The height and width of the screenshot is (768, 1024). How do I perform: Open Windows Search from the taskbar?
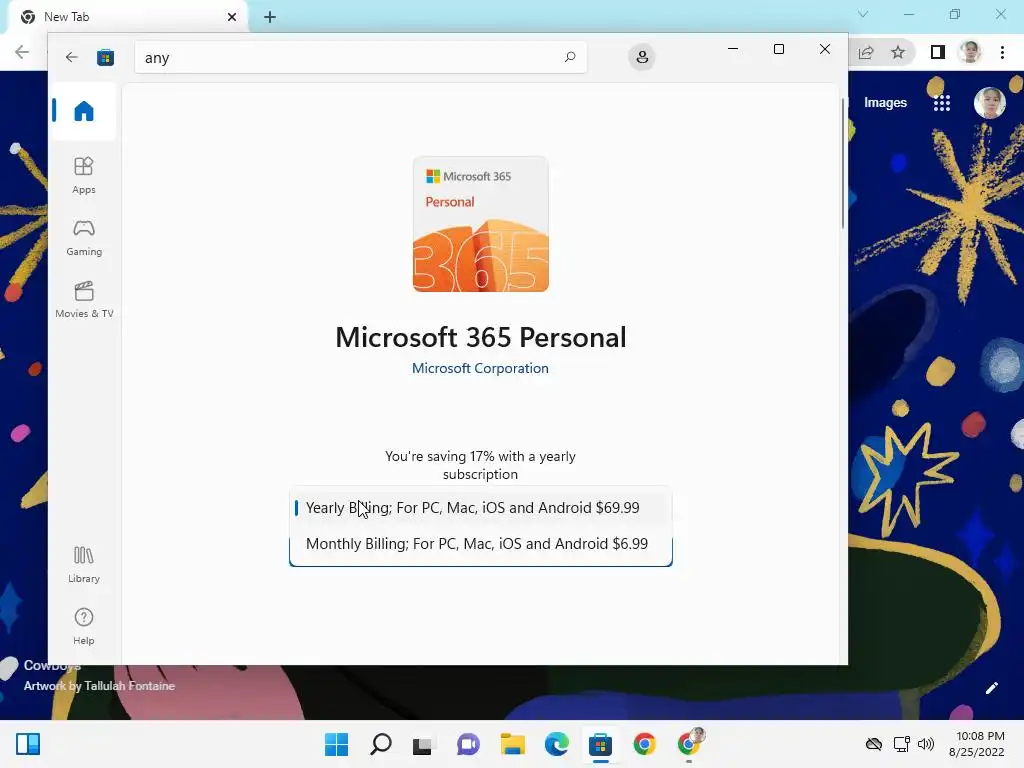click(381, 744)
